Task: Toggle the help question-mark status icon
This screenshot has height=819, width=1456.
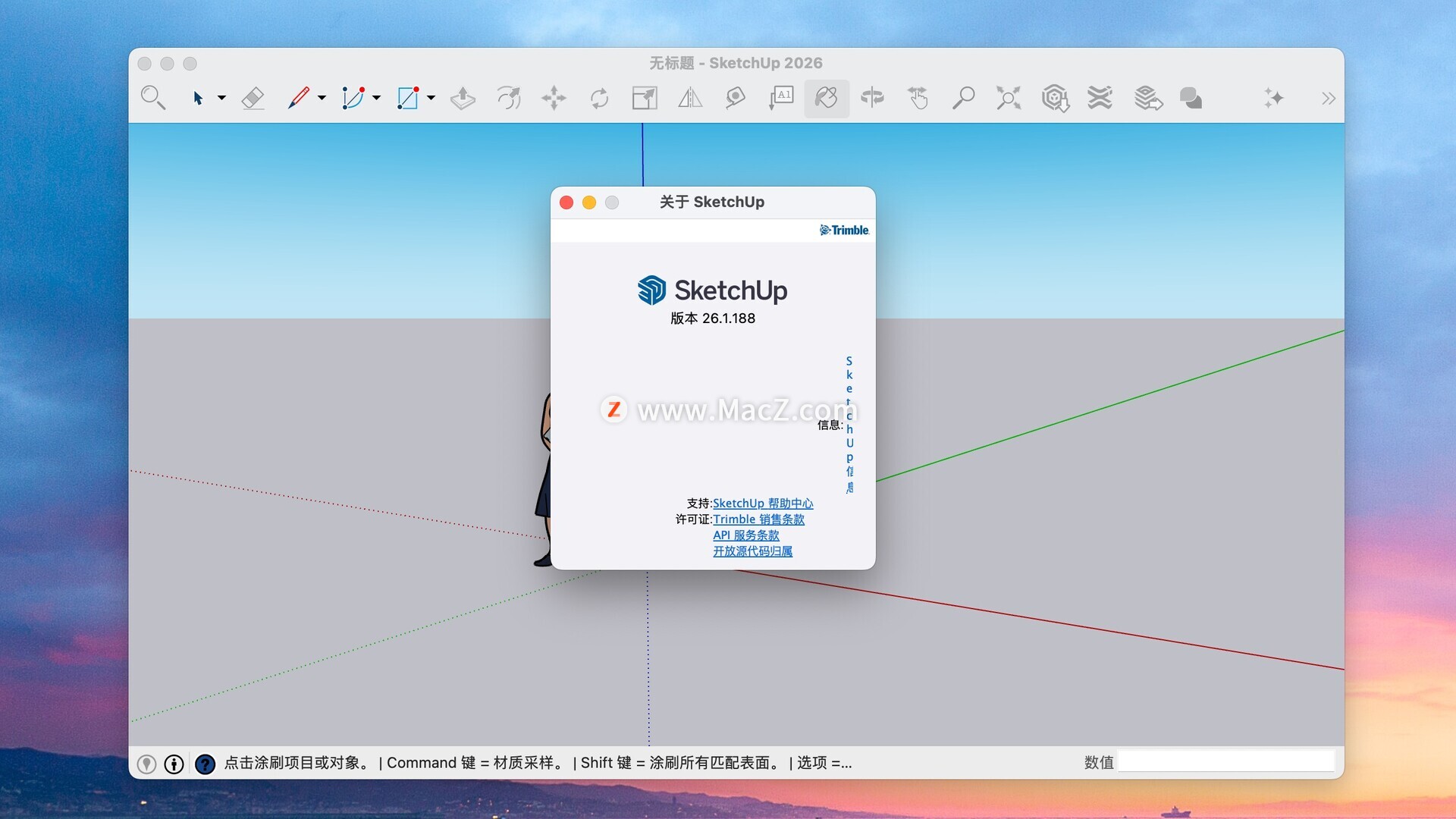Action: [x=205, y=764]
